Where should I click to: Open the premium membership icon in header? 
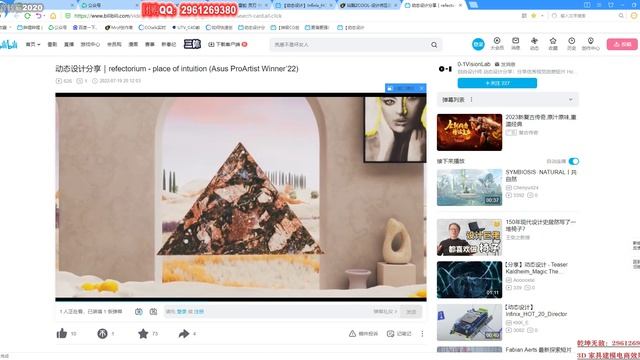[x=497, y=40]
